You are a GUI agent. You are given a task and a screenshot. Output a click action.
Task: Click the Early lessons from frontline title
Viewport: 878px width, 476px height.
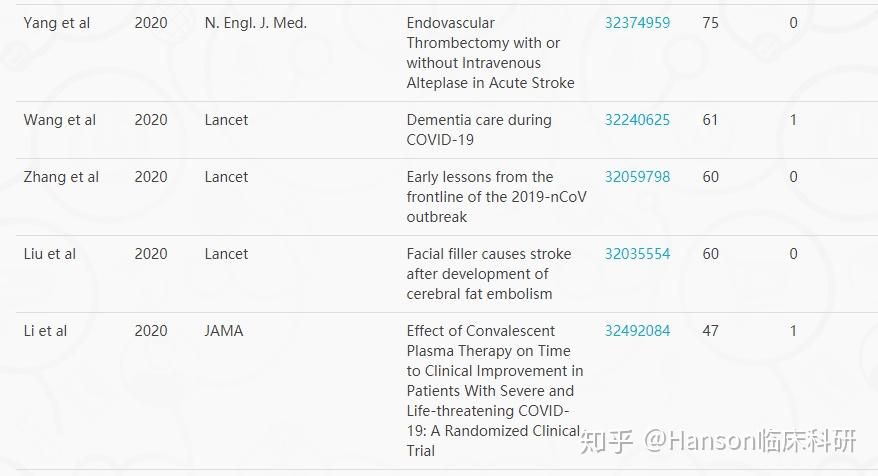(x=497, y=197)
